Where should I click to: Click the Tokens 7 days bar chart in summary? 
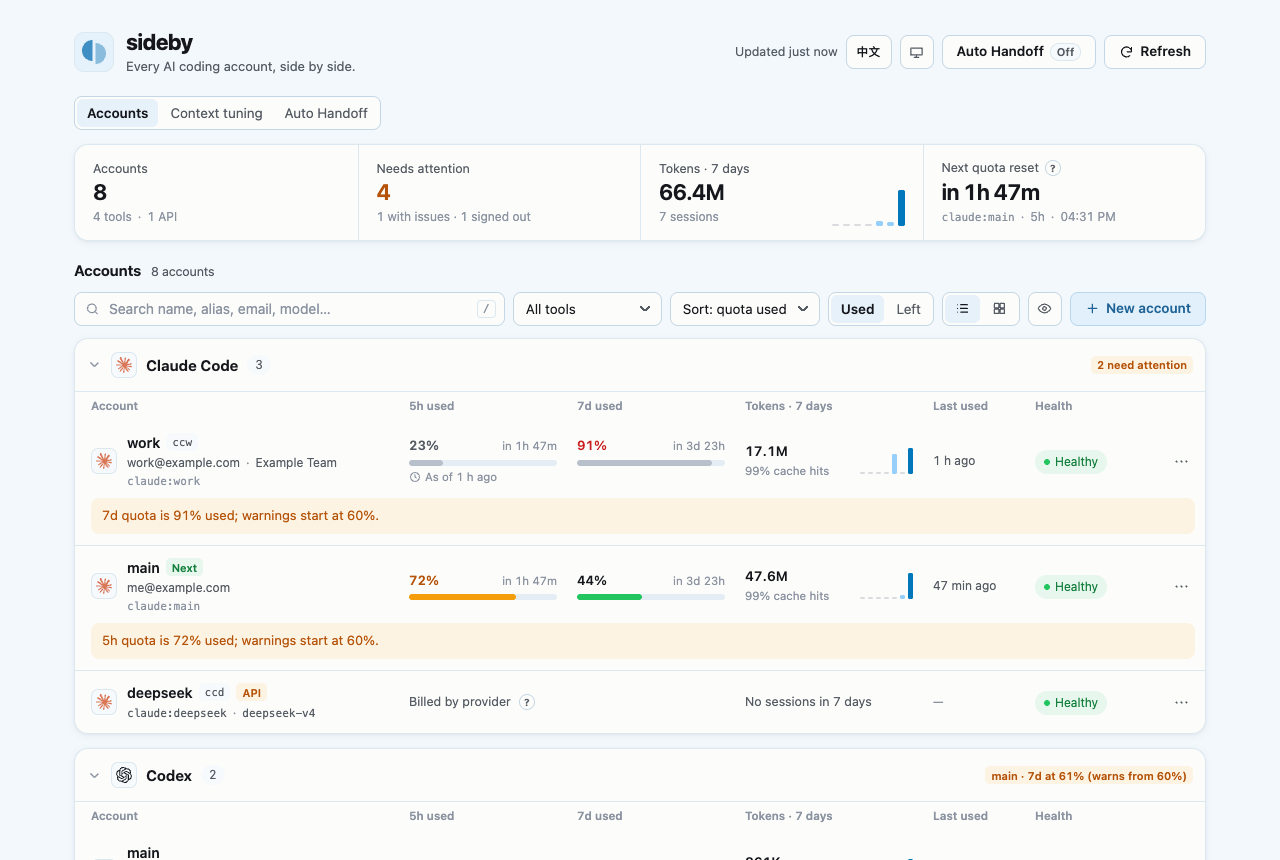point(868,208)
